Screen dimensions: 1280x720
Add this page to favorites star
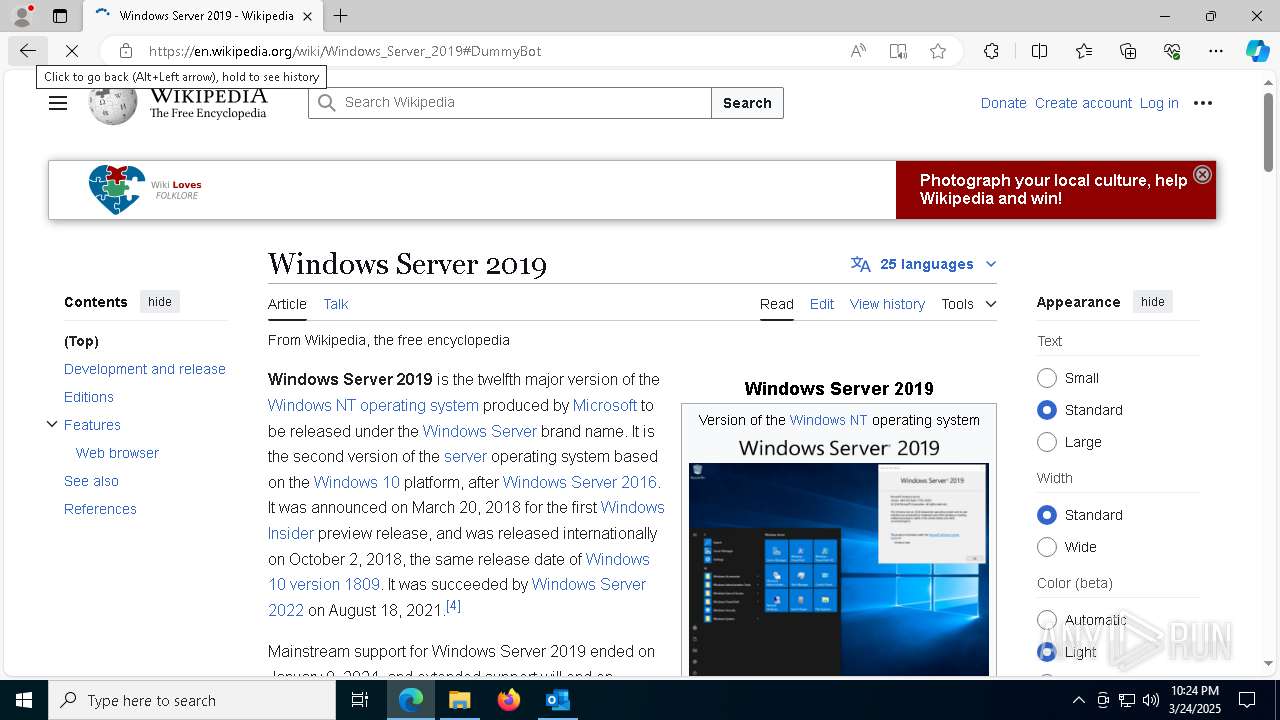click(x=938, y=51)
